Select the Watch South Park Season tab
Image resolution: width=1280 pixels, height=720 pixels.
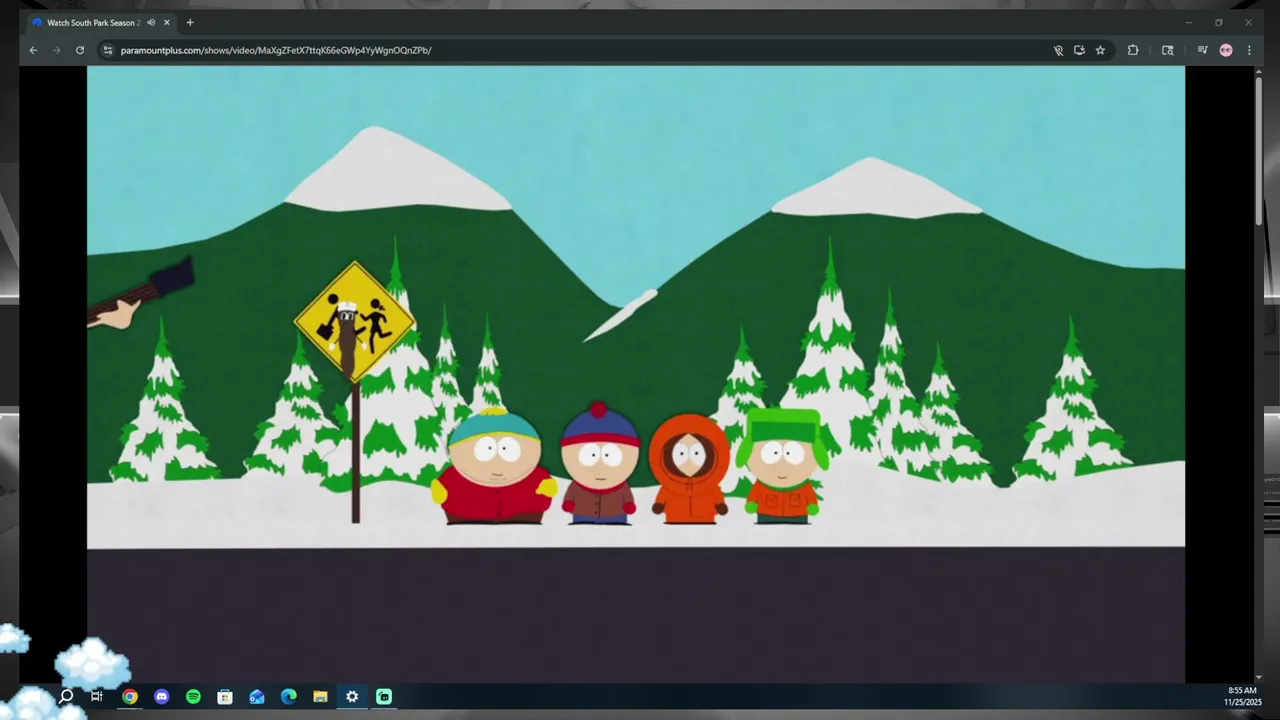tap(93, 22)
